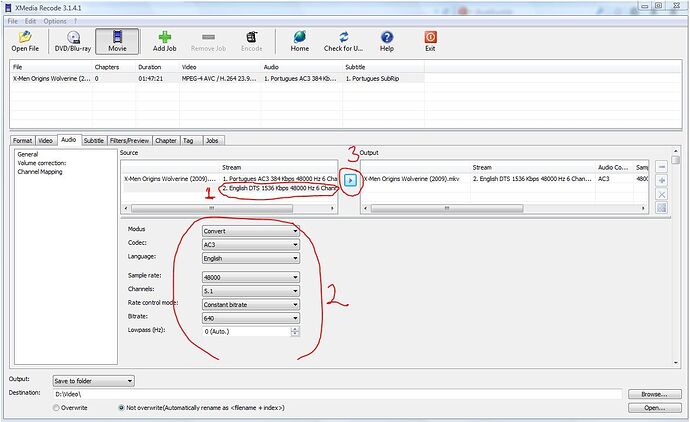Click the Open... button
The height and width of the screenshot is (422, 690).
pos(654,408)
